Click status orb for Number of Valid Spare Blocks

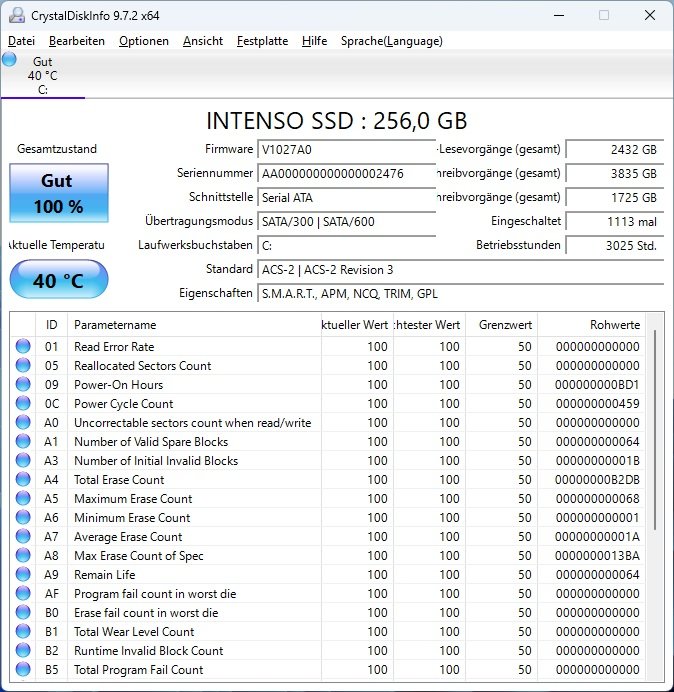(23, 441)
